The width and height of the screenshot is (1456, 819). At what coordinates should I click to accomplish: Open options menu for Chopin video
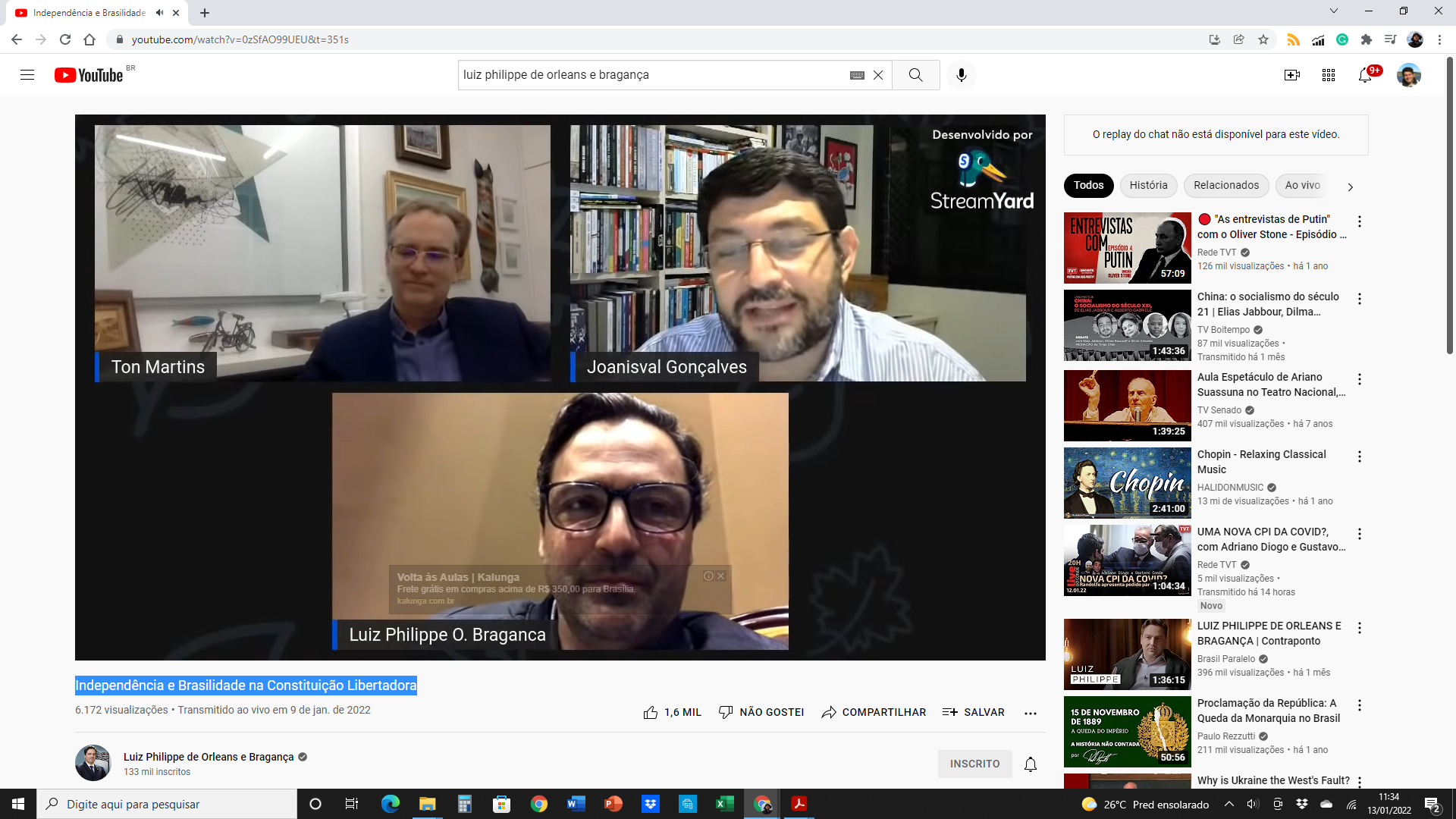pyautogui.click(x=1360, y=457)
